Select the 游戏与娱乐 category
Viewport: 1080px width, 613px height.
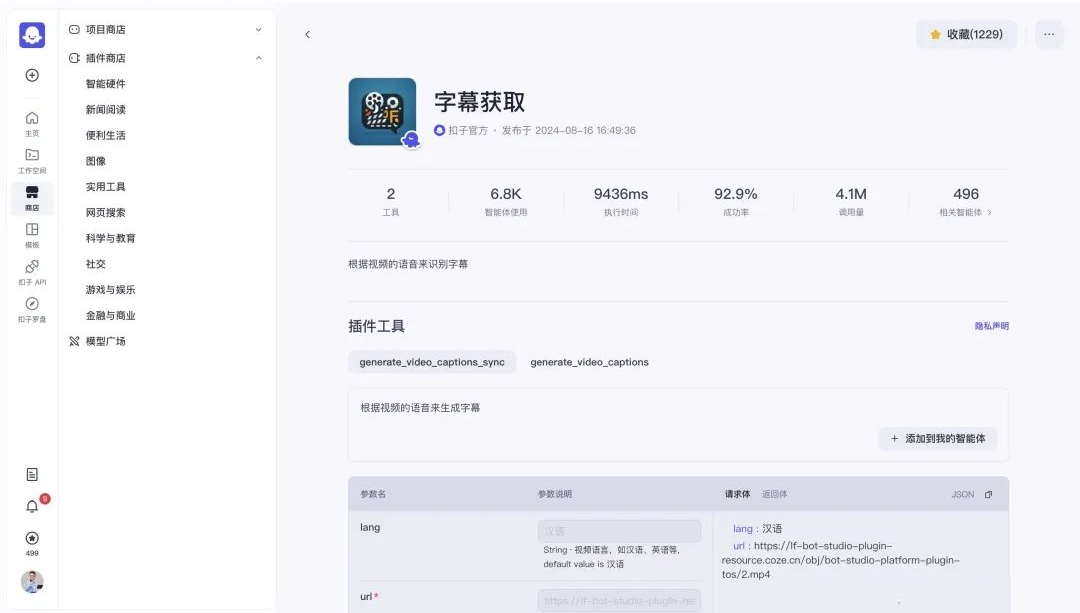[x=110, y=289]
